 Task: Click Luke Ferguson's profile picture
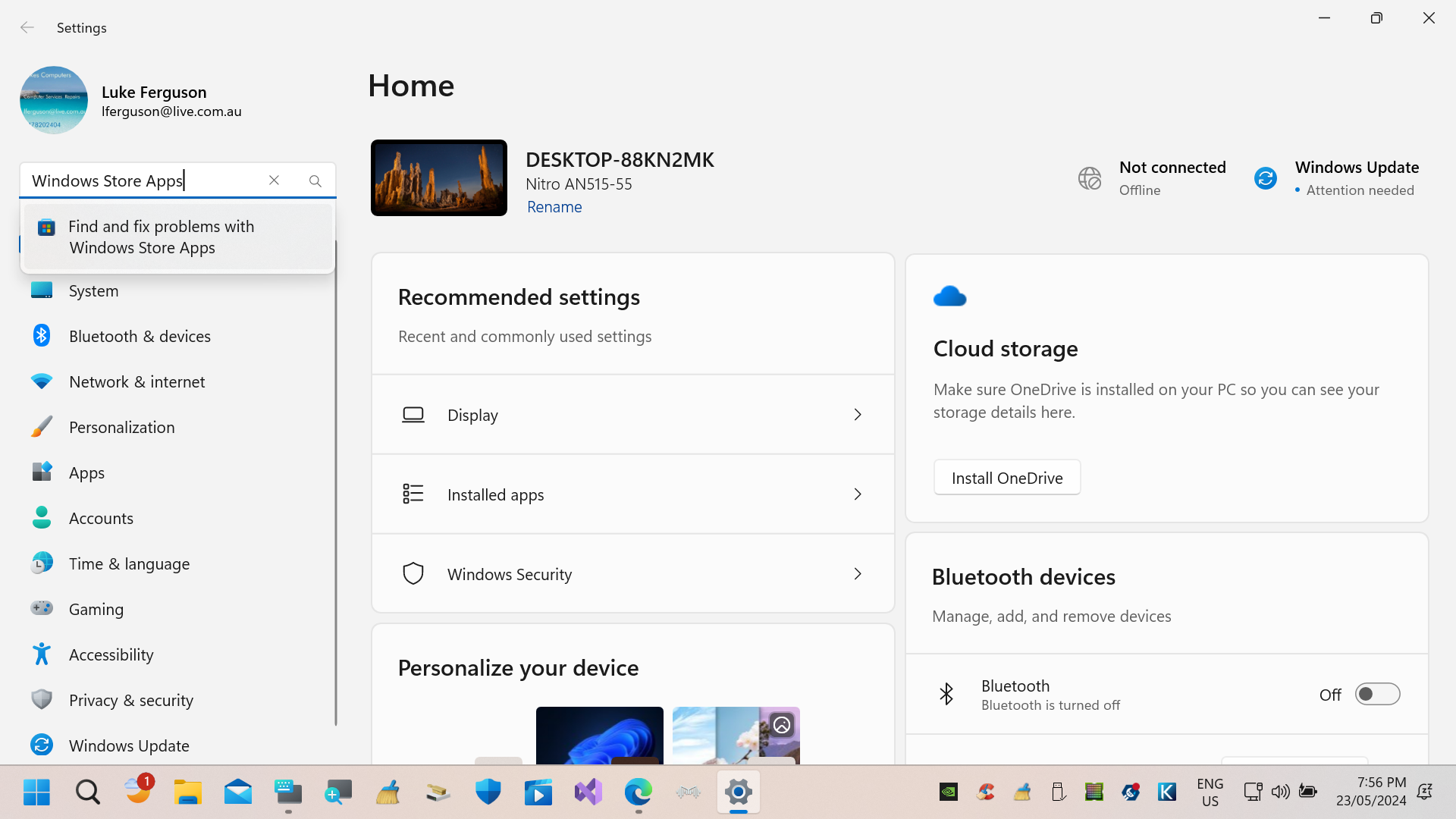coord(53,100)
